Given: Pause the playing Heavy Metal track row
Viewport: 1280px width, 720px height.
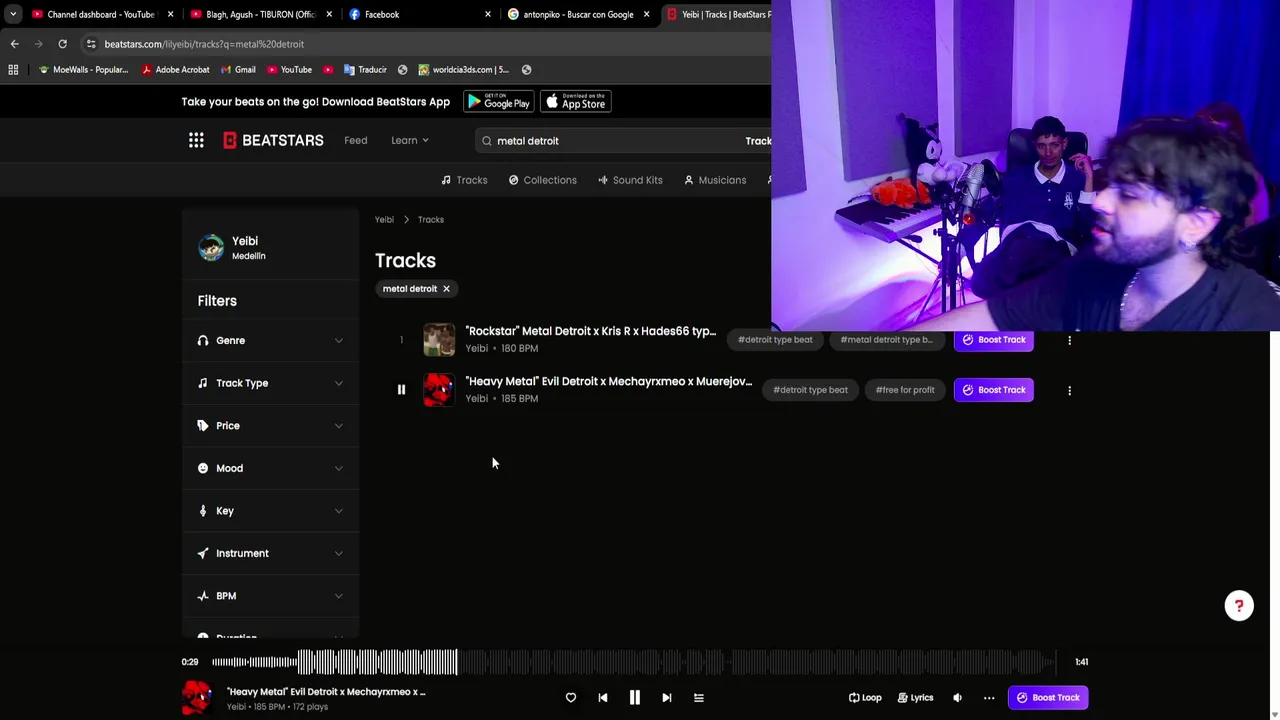Looking at the screenshot, I should tap(401, 390).
